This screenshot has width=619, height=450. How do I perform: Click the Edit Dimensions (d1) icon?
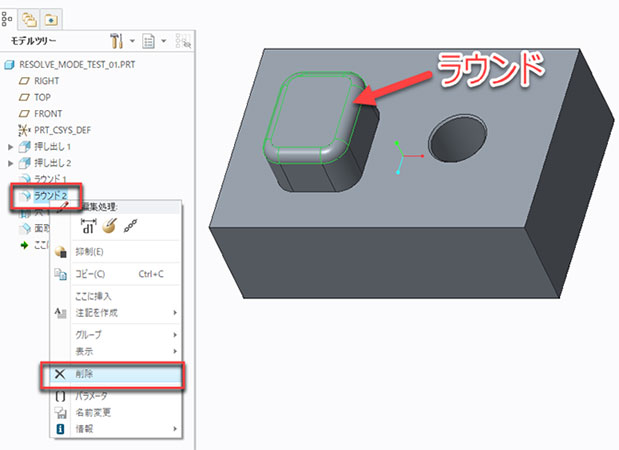87,227
